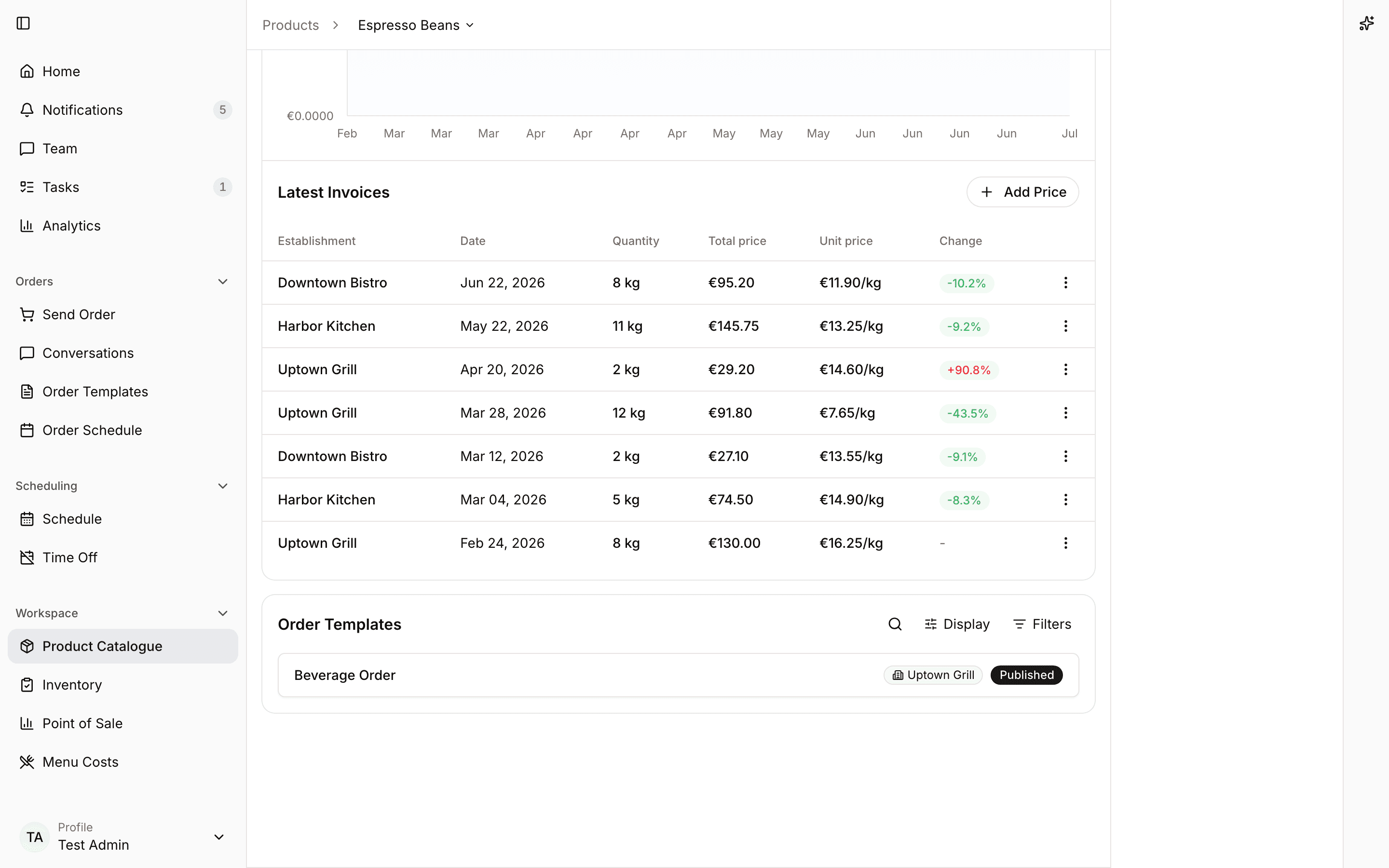Open row options for Apr 20, 2026 invoice
This screenshot has height=868, width=1389.
(x=1065, y=370)
